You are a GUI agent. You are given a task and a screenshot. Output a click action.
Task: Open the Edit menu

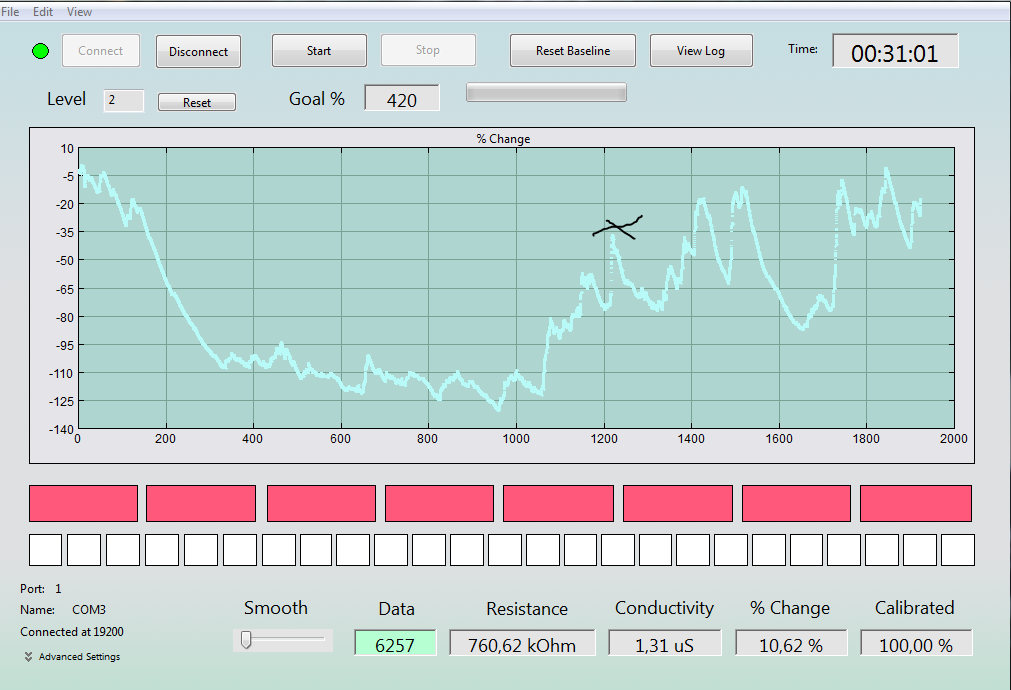pyautogui.click(x=43, y=12)
